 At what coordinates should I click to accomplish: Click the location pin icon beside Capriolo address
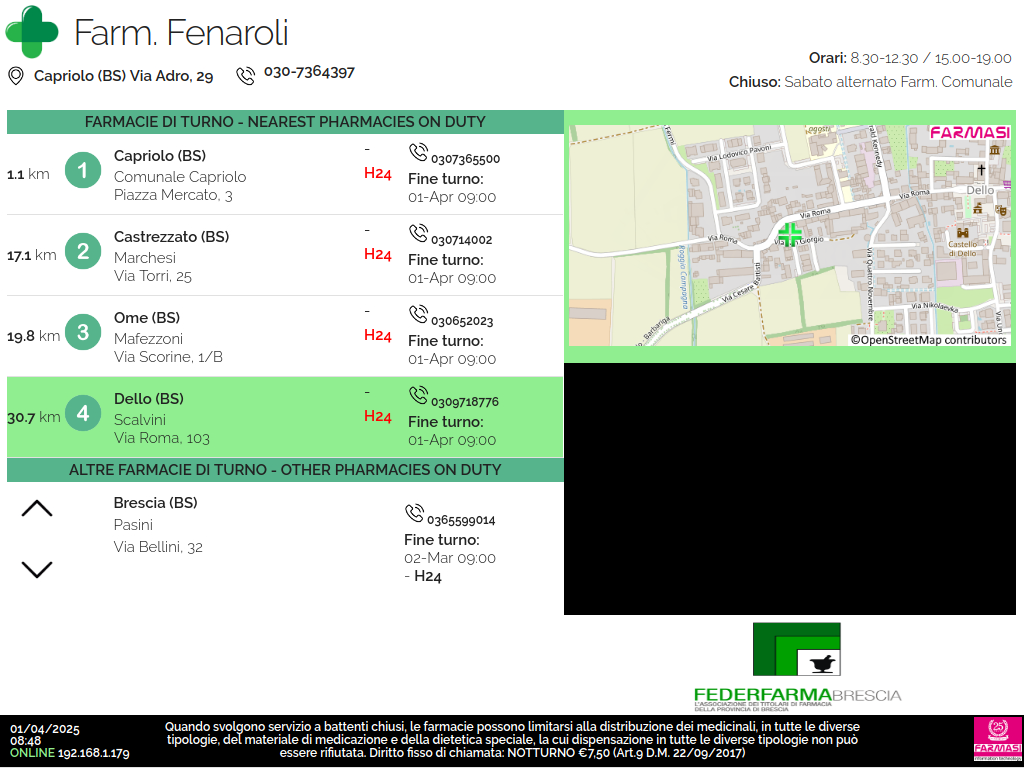tap(15, 76)
